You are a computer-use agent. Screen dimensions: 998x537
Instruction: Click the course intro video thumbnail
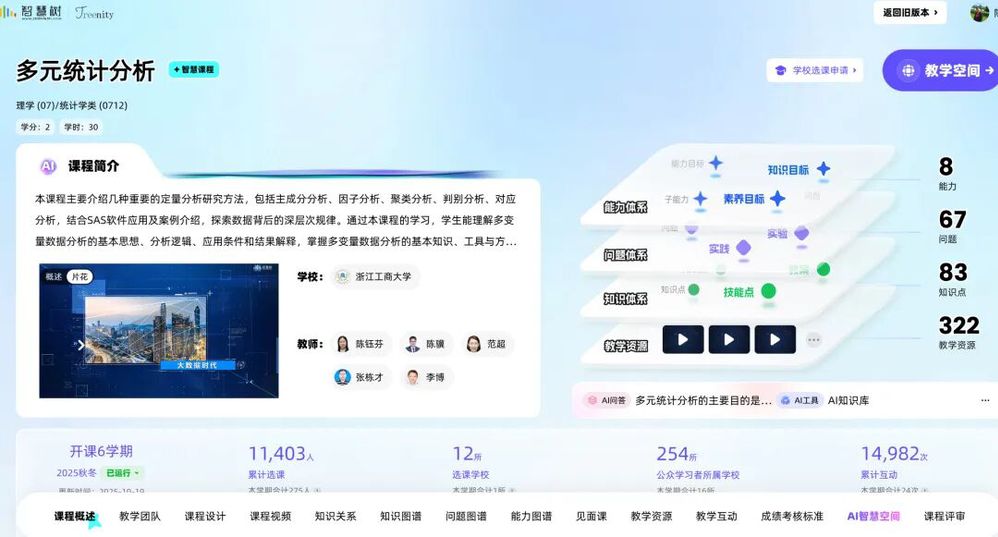point(159,331)
